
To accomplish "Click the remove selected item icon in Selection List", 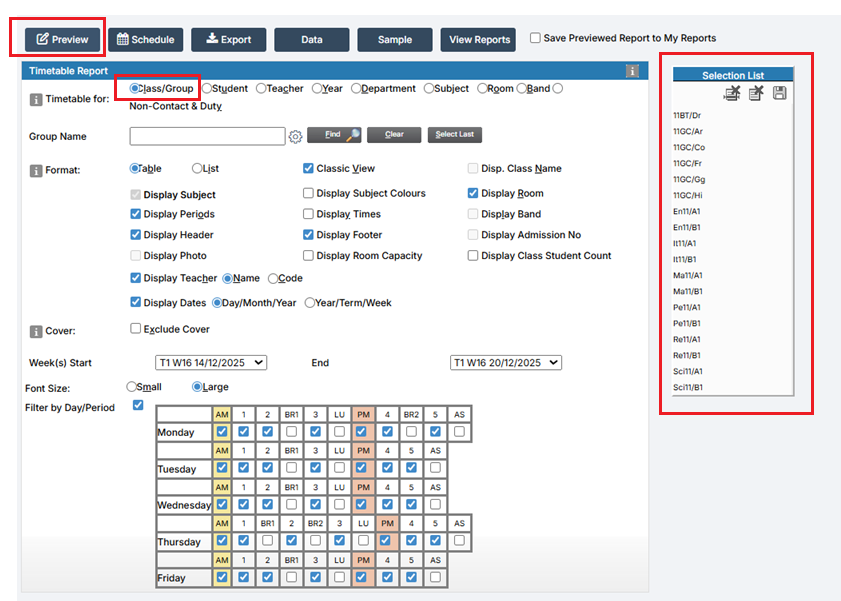I will [x=732, y=93].
